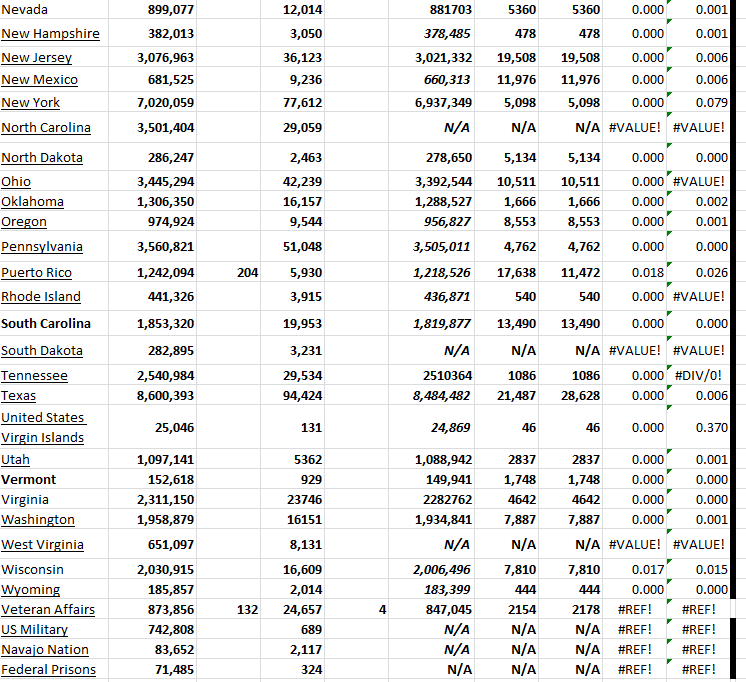
Task: Select cell with value 2,006,496
Action: pos(431,569)
